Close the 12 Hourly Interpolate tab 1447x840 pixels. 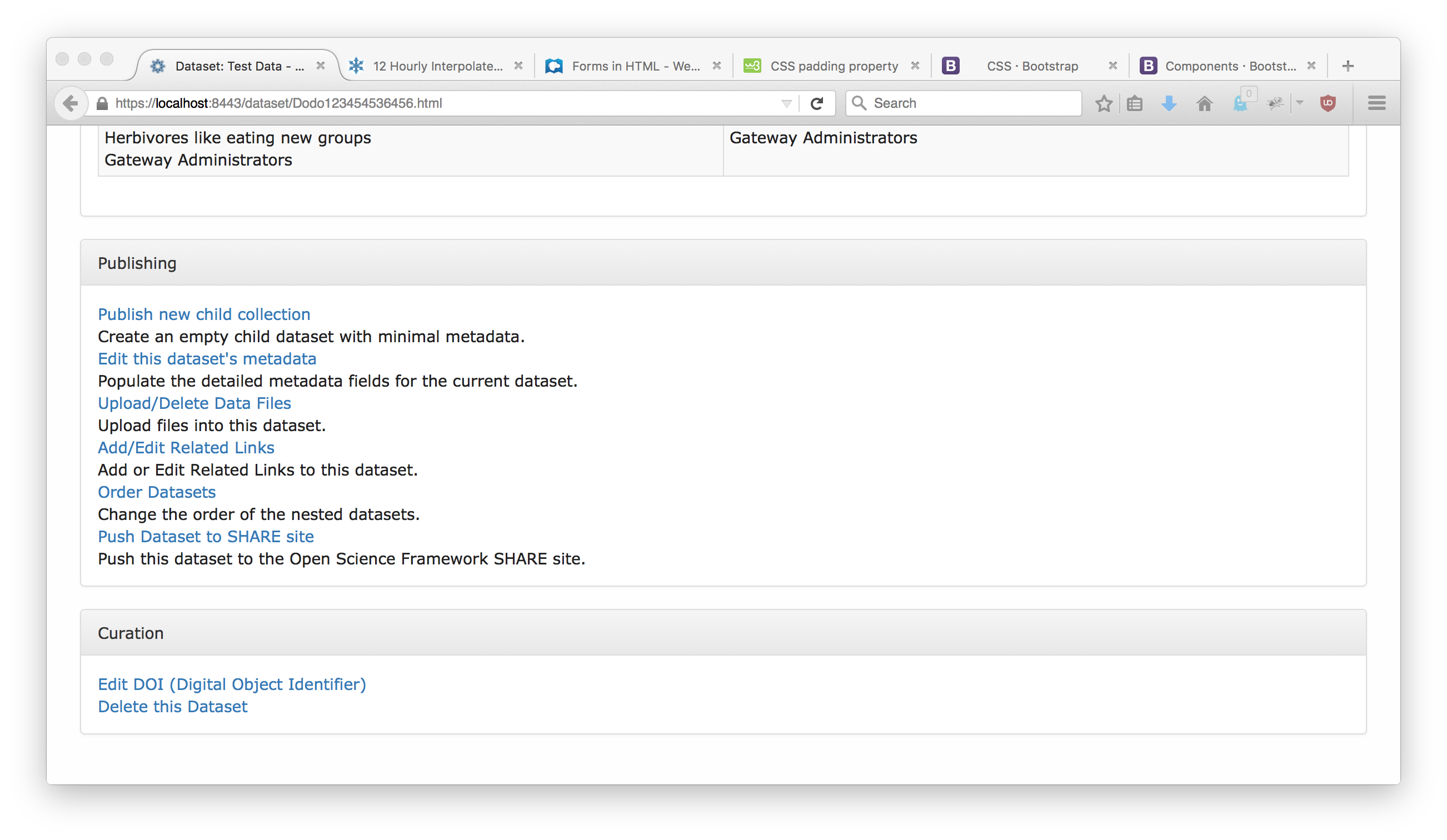[518, 66]
